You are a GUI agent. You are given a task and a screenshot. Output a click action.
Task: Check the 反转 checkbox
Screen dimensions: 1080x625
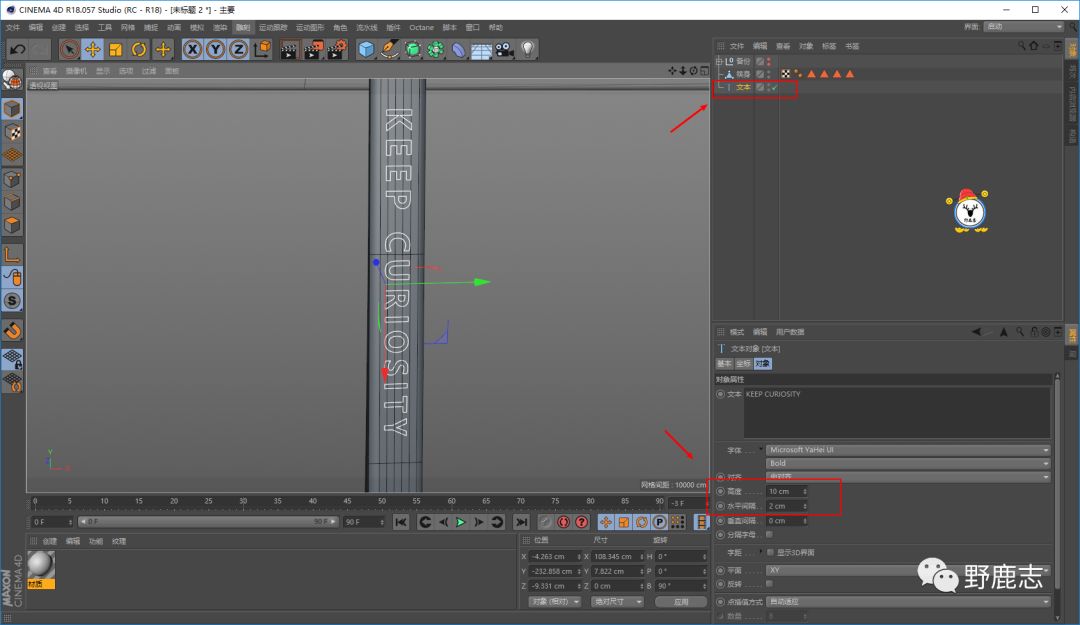pos(769,583)
